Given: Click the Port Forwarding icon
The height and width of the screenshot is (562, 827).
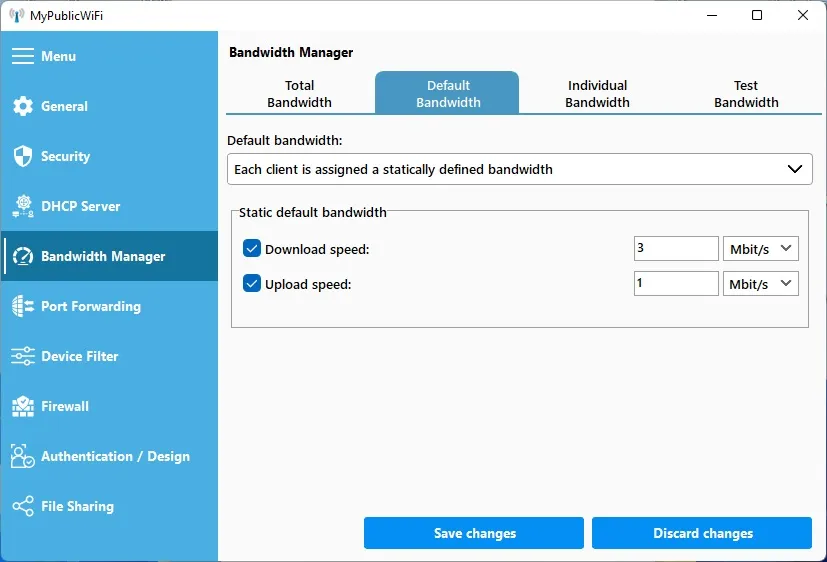Looking at the screenshot, I should (x=22, y=306).
